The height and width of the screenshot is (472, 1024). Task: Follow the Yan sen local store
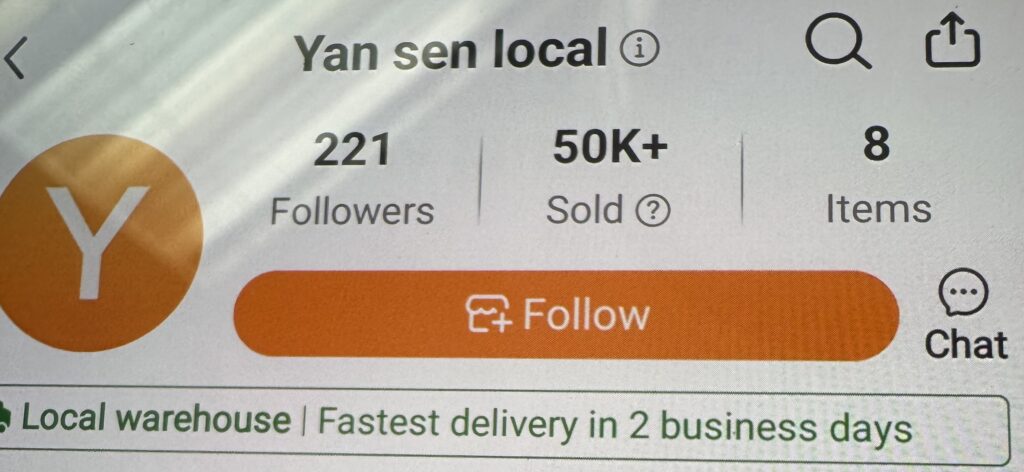[x=566, y=315]
